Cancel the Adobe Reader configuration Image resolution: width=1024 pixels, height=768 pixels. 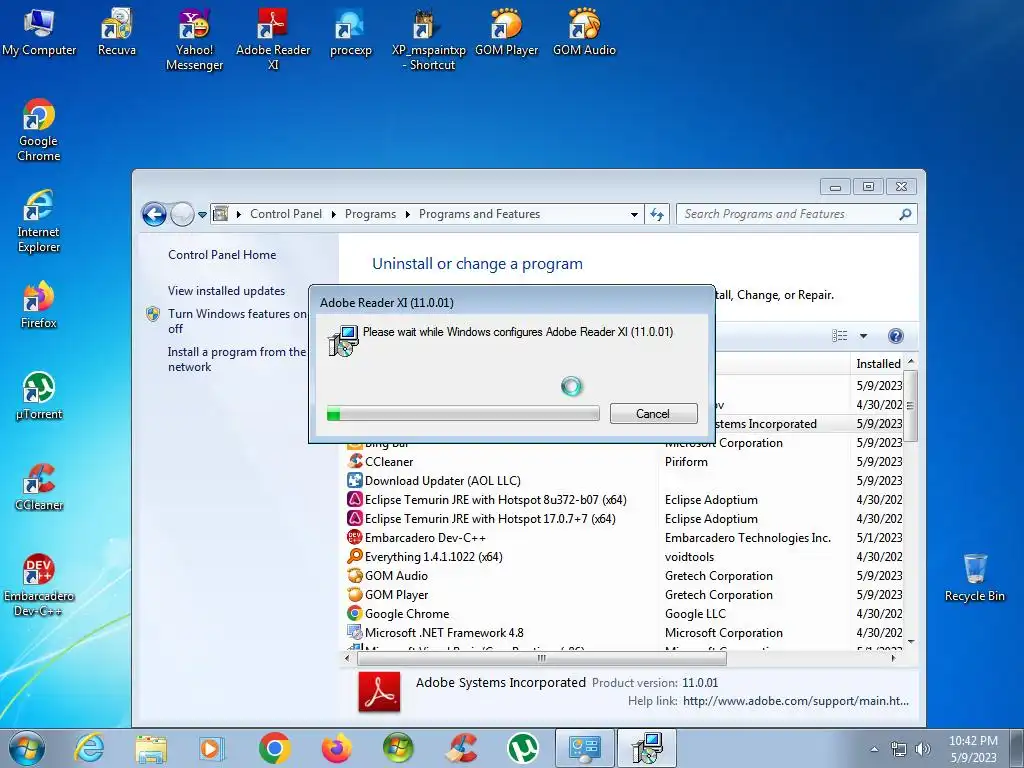[653, 413]
